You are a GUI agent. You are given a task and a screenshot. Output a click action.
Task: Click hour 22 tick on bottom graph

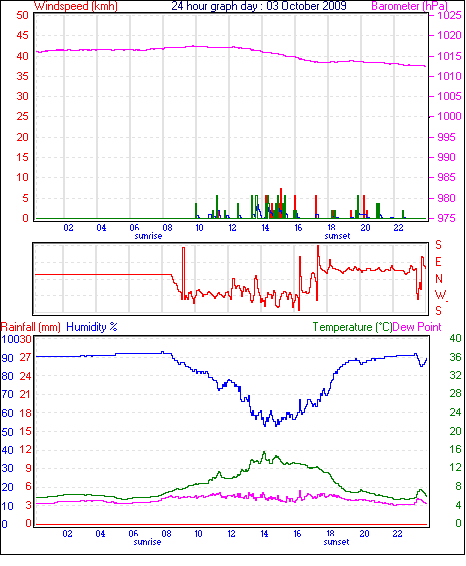397,534
